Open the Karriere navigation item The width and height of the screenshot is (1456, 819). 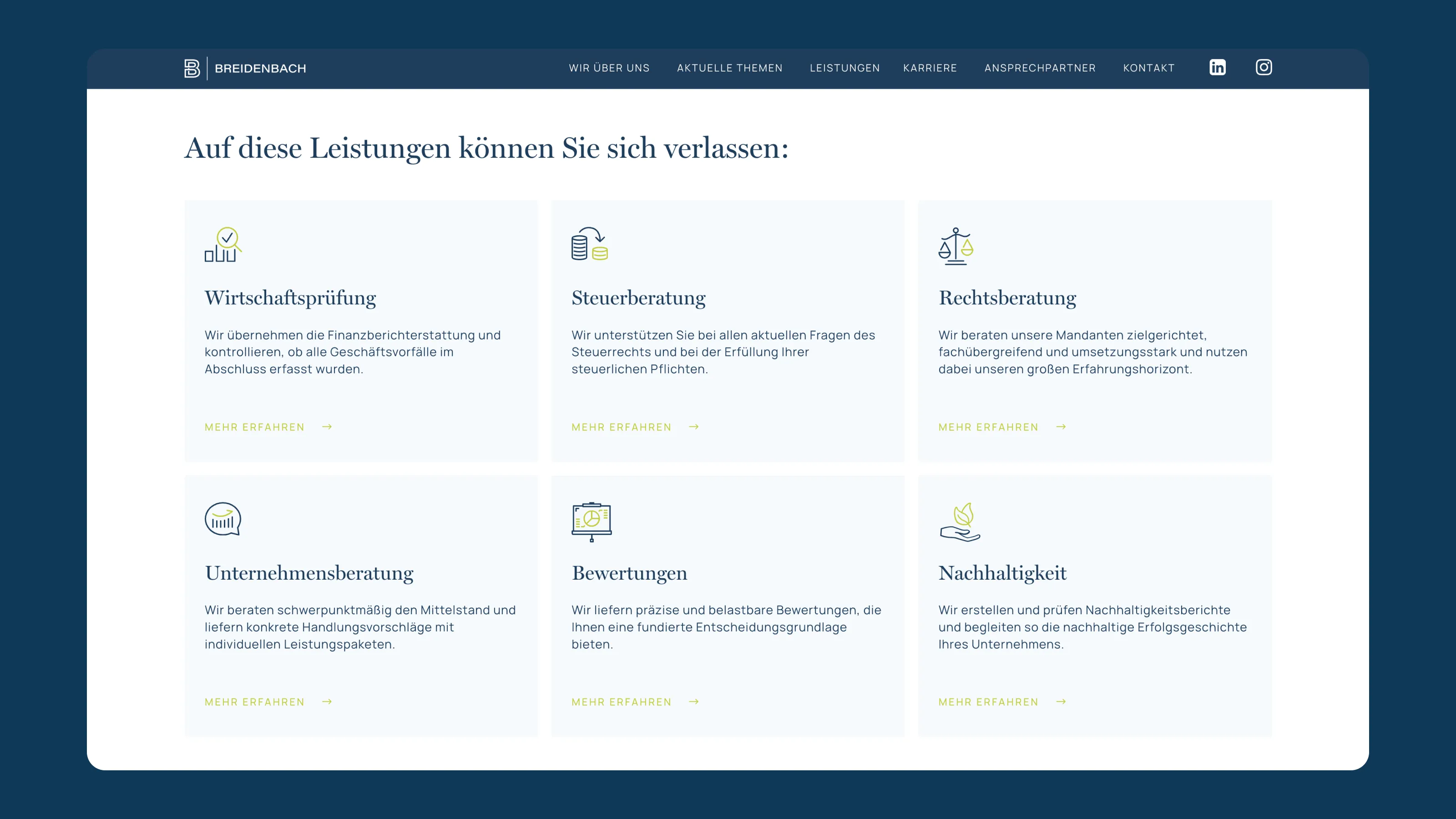[x=930, y=68]
